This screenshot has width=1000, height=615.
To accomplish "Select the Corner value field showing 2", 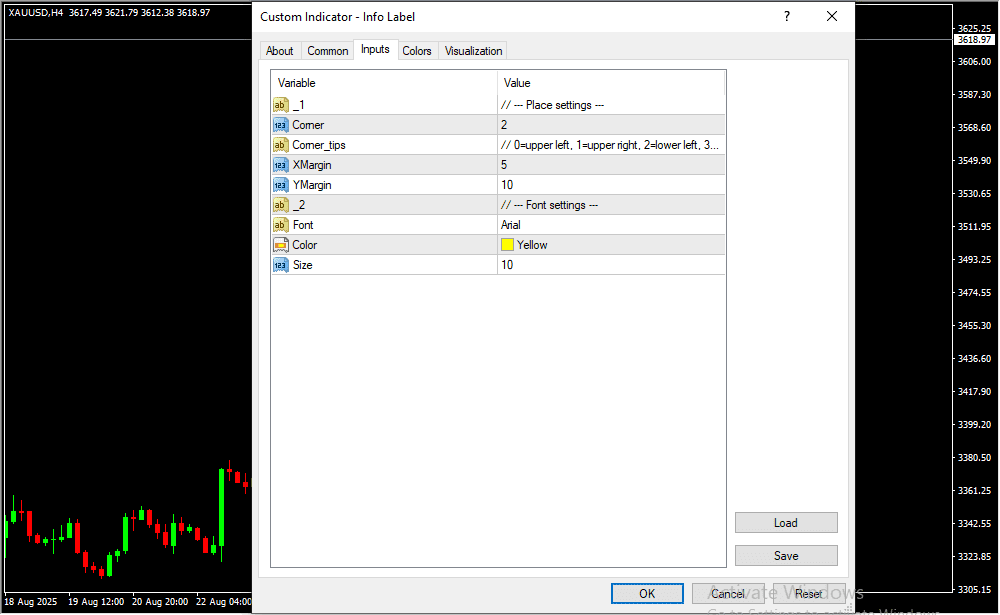I will [x=610, y=125].
